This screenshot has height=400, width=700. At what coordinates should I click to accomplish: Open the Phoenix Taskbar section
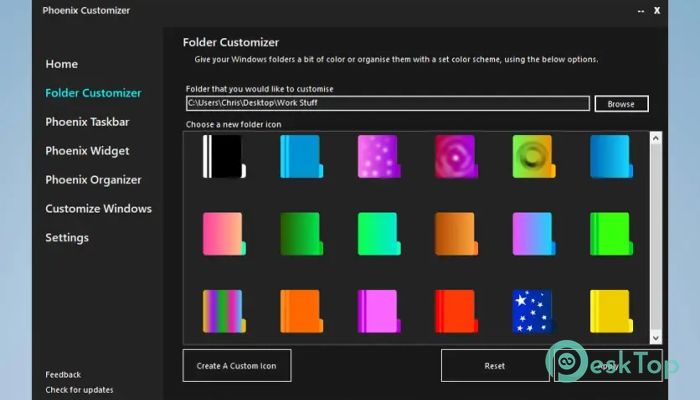[87, 122]
